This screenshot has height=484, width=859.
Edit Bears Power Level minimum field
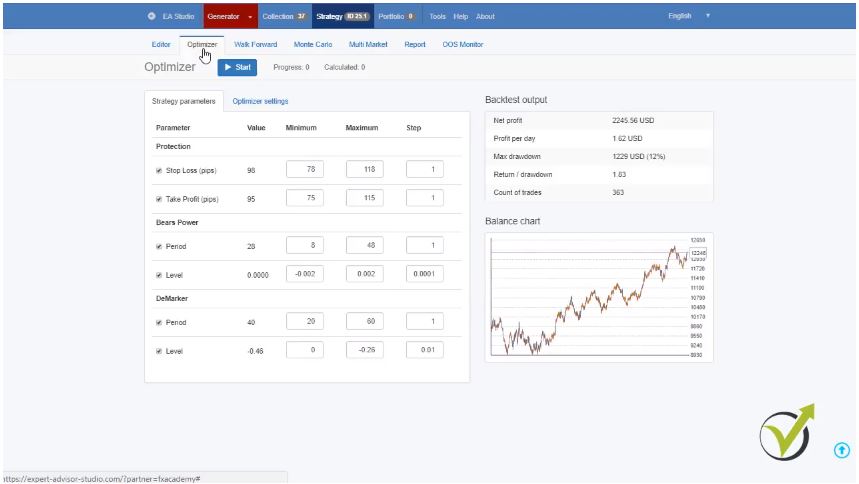point(305,274)
